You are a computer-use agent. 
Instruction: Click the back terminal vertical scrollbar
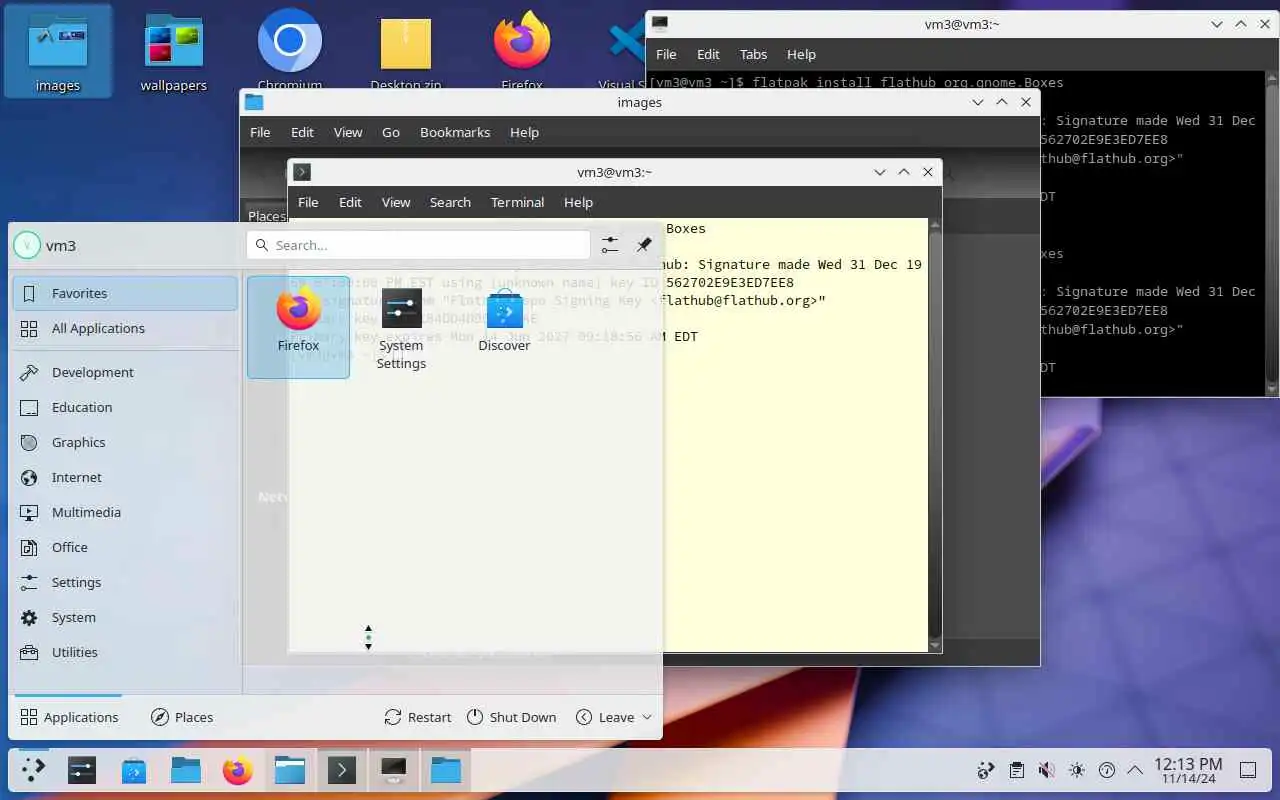1273,233
